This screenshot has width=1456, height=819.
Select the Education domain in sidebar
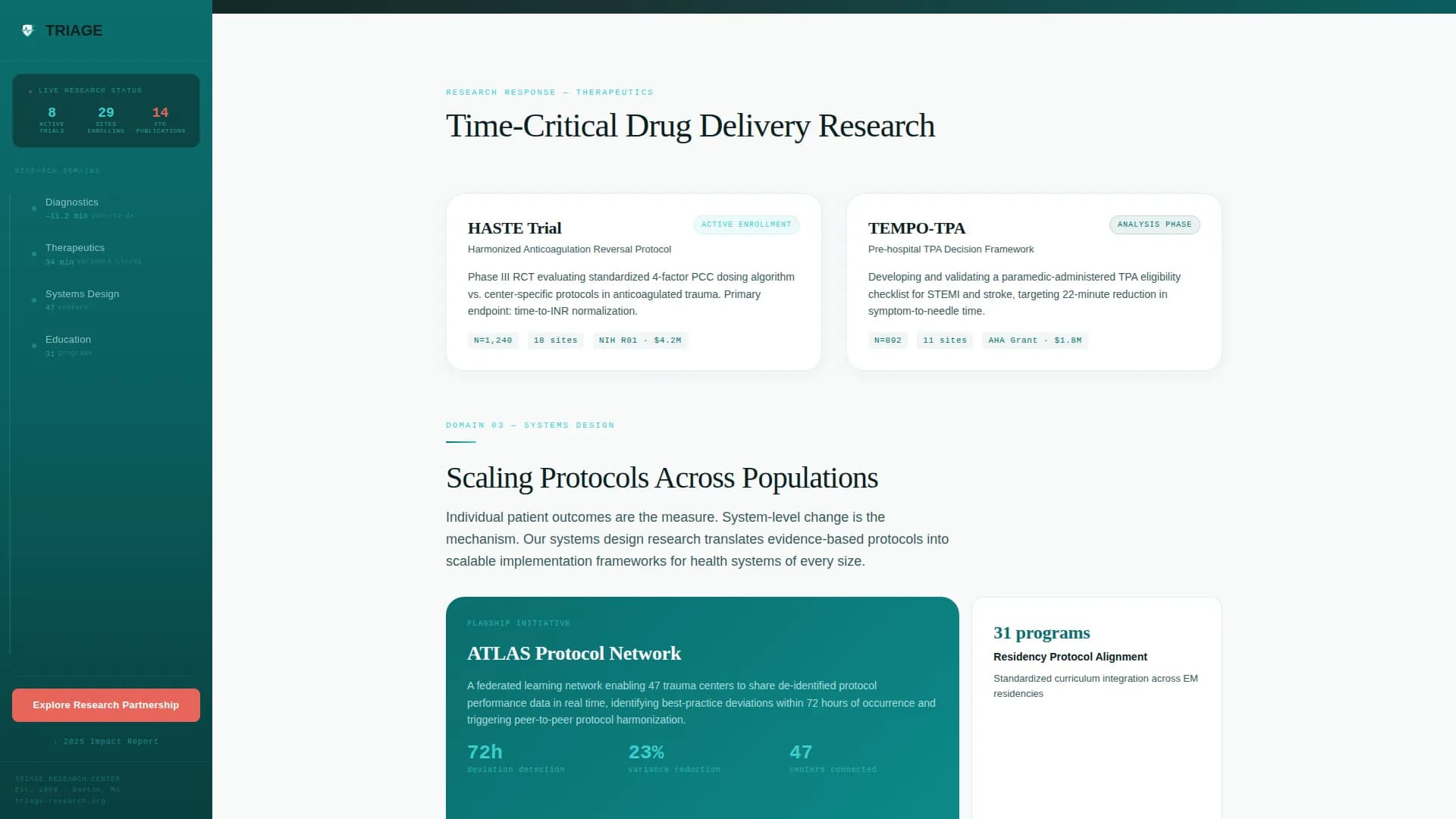(105, 346)
